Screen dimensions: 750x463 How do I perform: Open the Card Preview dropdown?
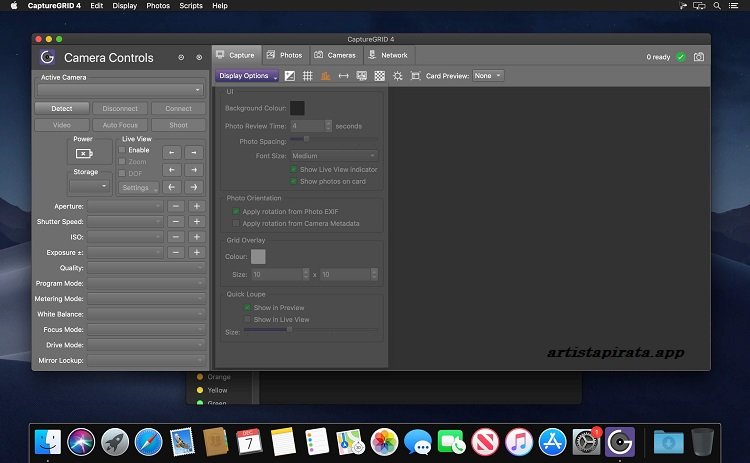488,76
